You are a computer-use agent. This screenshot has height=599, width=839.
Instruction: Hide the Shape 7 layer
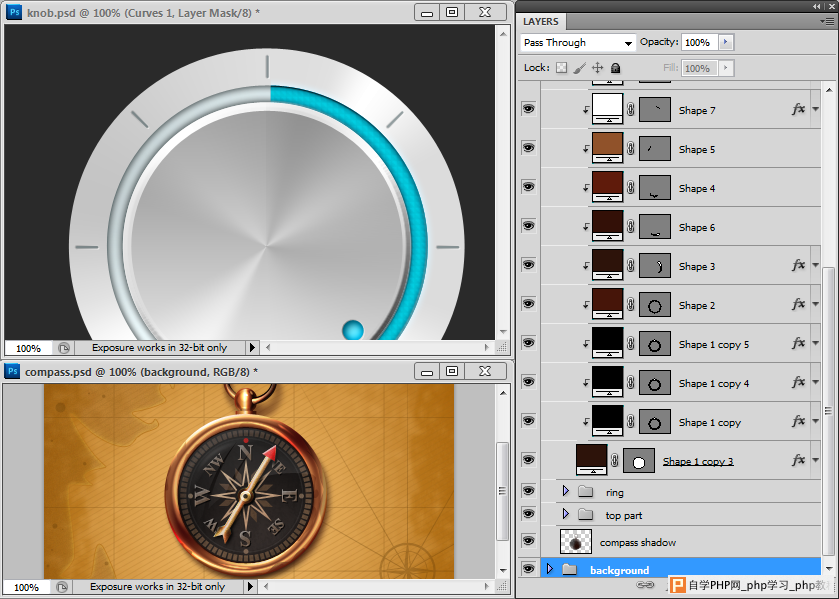pyautogui.click(x=529, y=109)
